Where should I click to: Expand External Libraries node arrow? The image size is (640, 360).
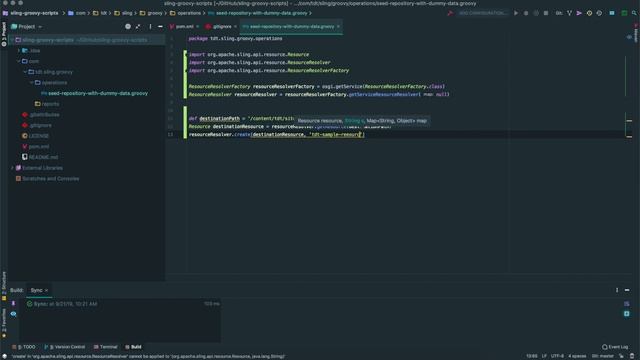12,168
